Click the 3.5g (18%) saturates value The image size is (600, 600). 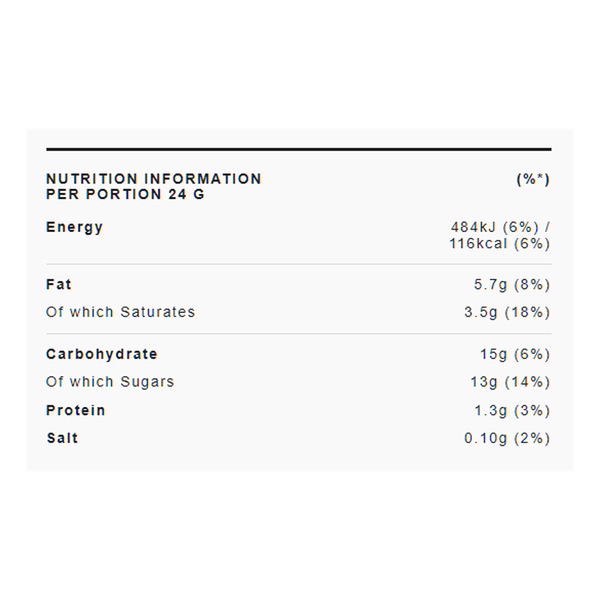(508, 312)
